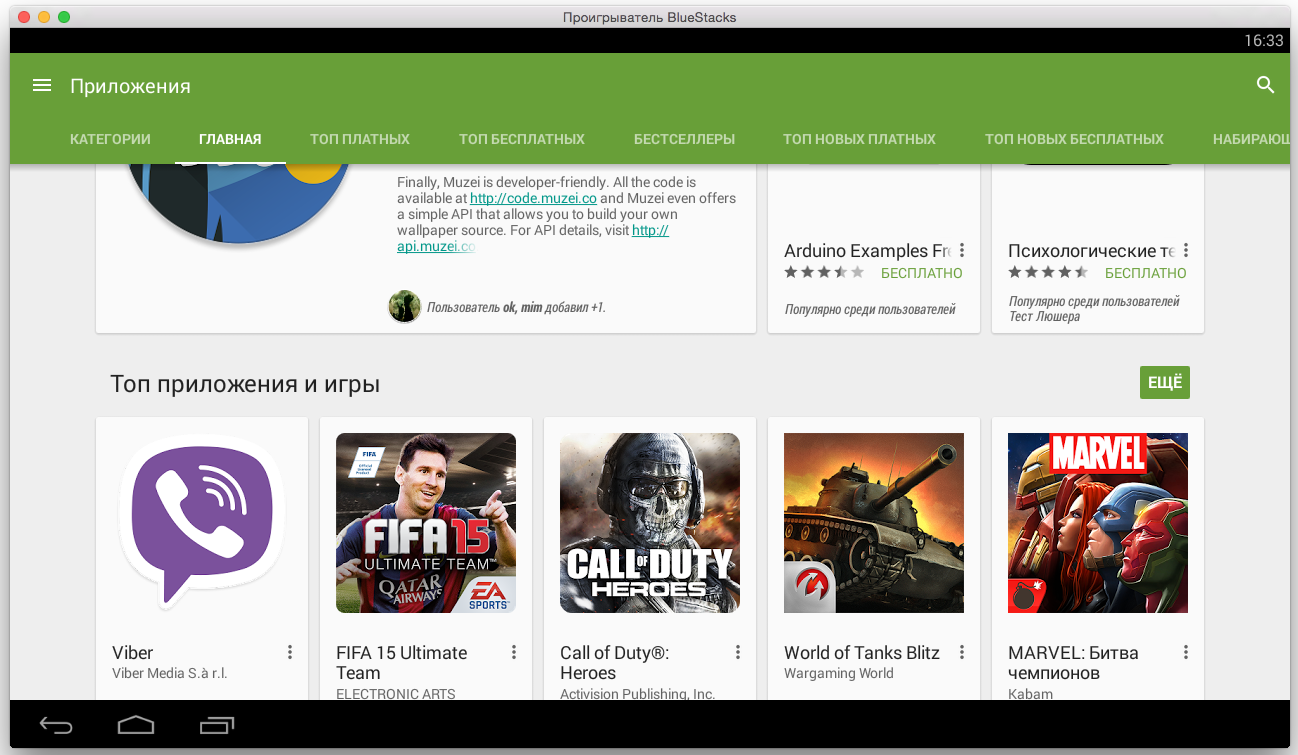1298x755 pixels.
Task: Follow the http://code.muzei.co link
Action: click(x=534, y=198)
